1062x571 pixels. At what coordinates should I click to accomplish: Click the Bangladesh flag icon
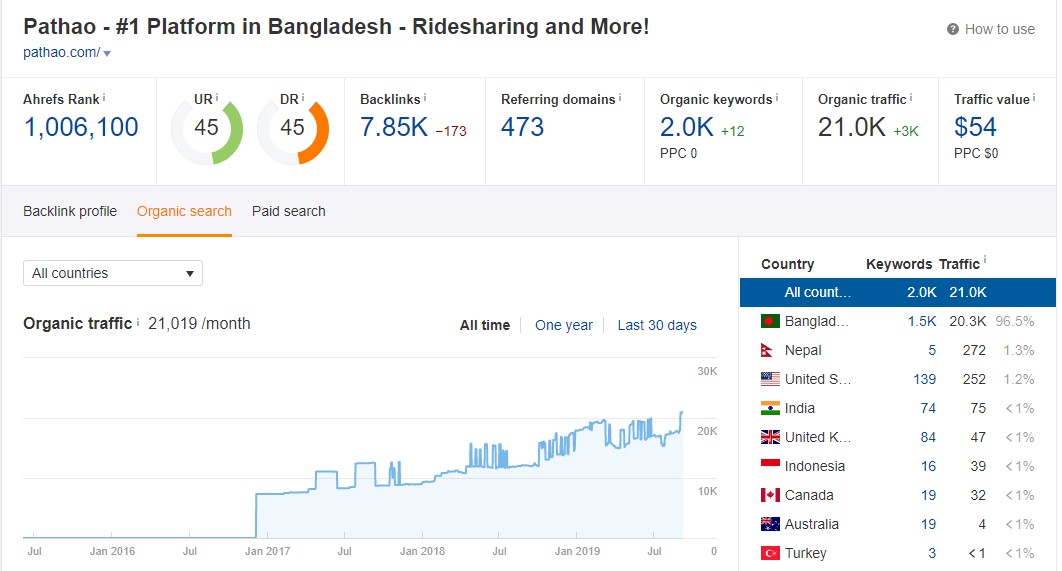tap(770, 321)
